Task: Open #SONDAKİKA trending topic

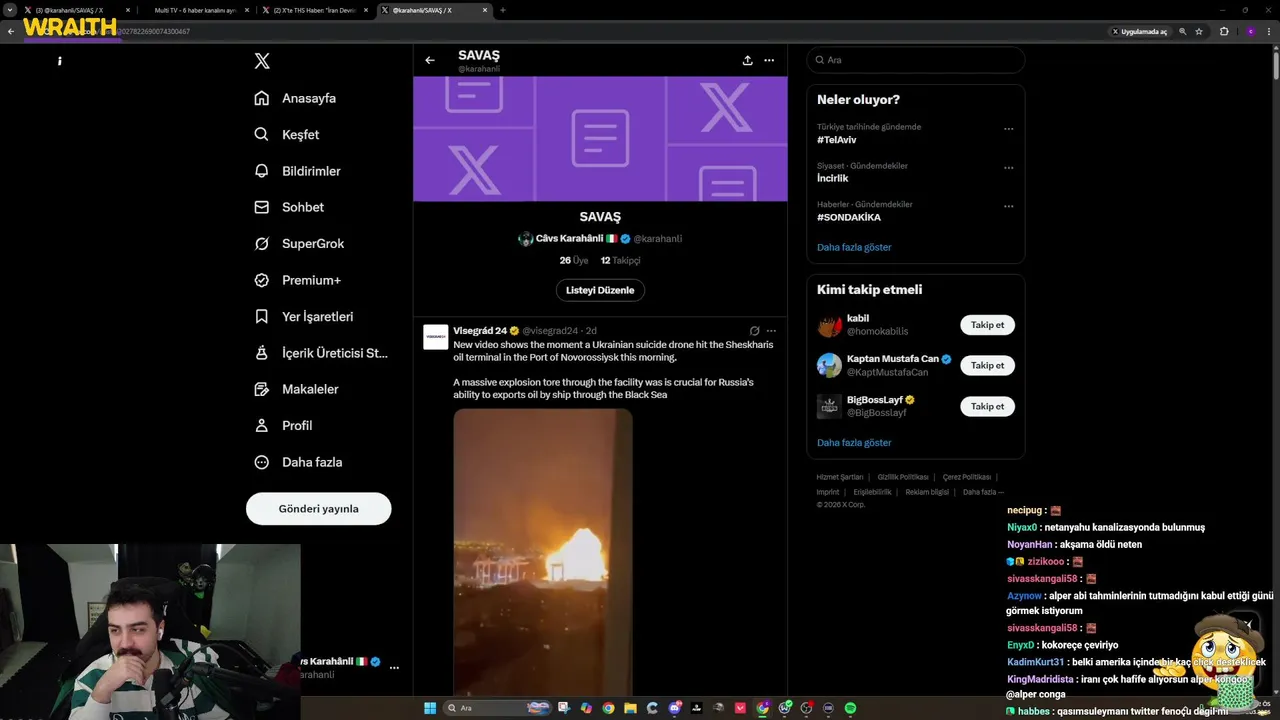Action: tap(849, 217)
